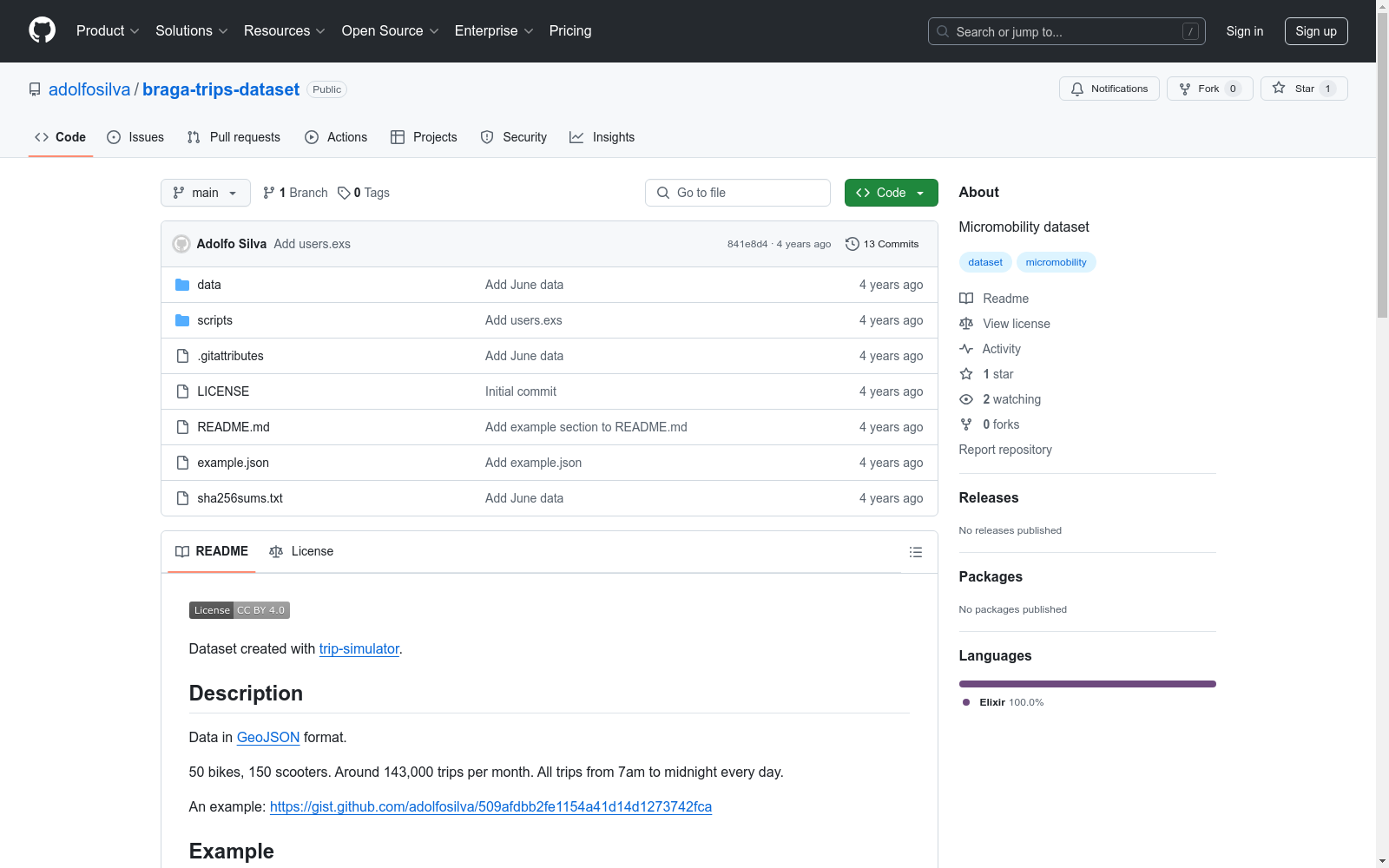1389x868 pixels.
Task: Expand the Open Source menu
Action: pos(390,30)
